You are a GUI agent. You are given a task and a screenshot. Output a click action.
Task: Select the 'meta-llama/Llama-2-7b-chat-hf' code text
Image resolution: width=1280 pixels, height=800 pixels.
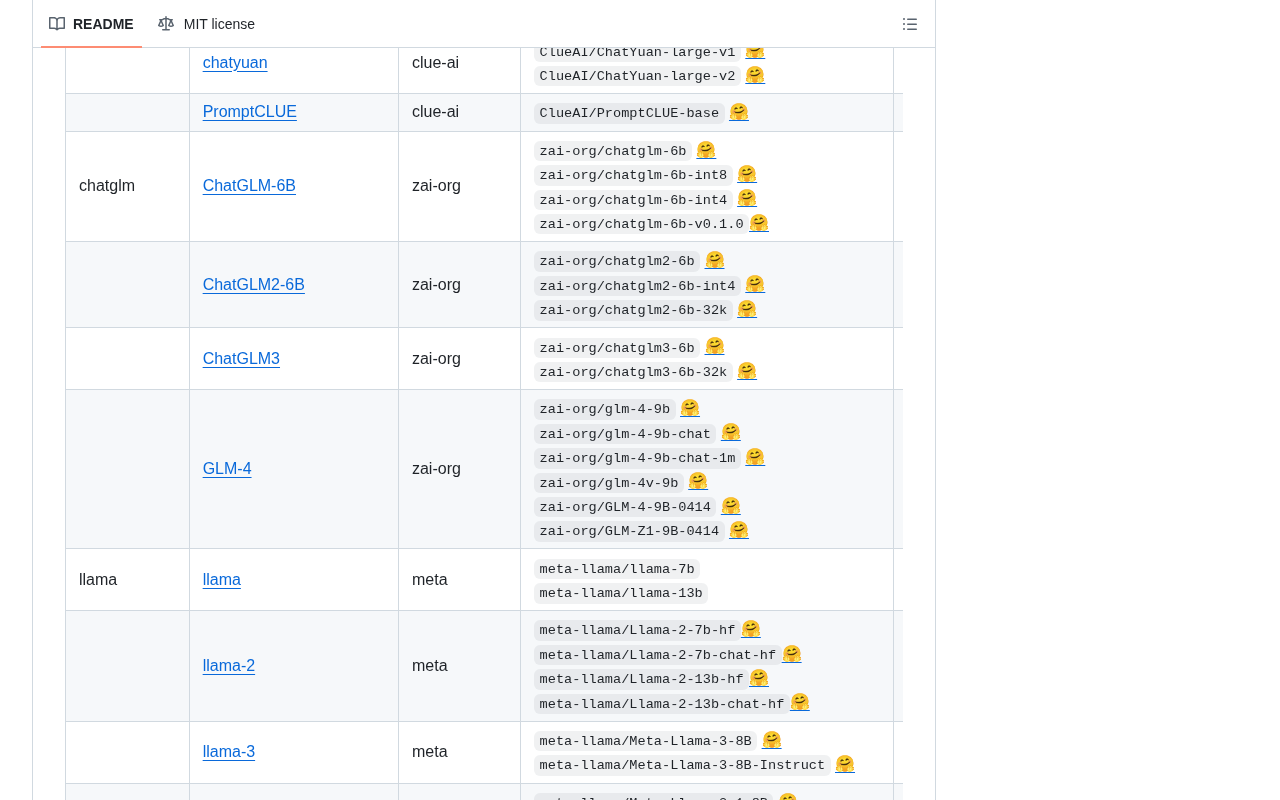tap(658, 655)
